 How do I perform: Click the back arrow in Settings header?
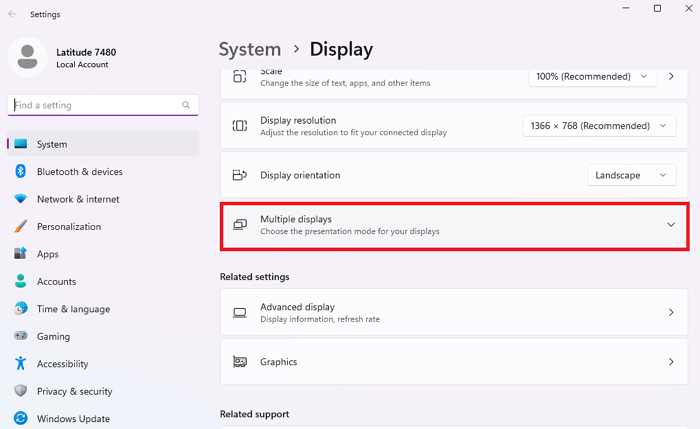point(11,15)
